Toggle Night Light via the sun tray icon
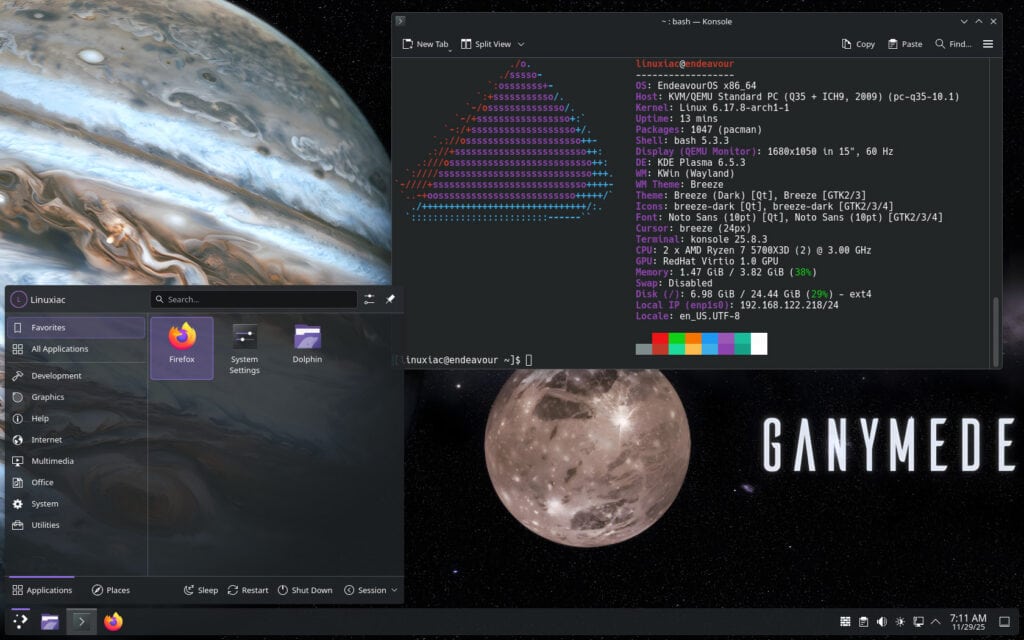Screen dimensions: 1024x640 point(900,621)
